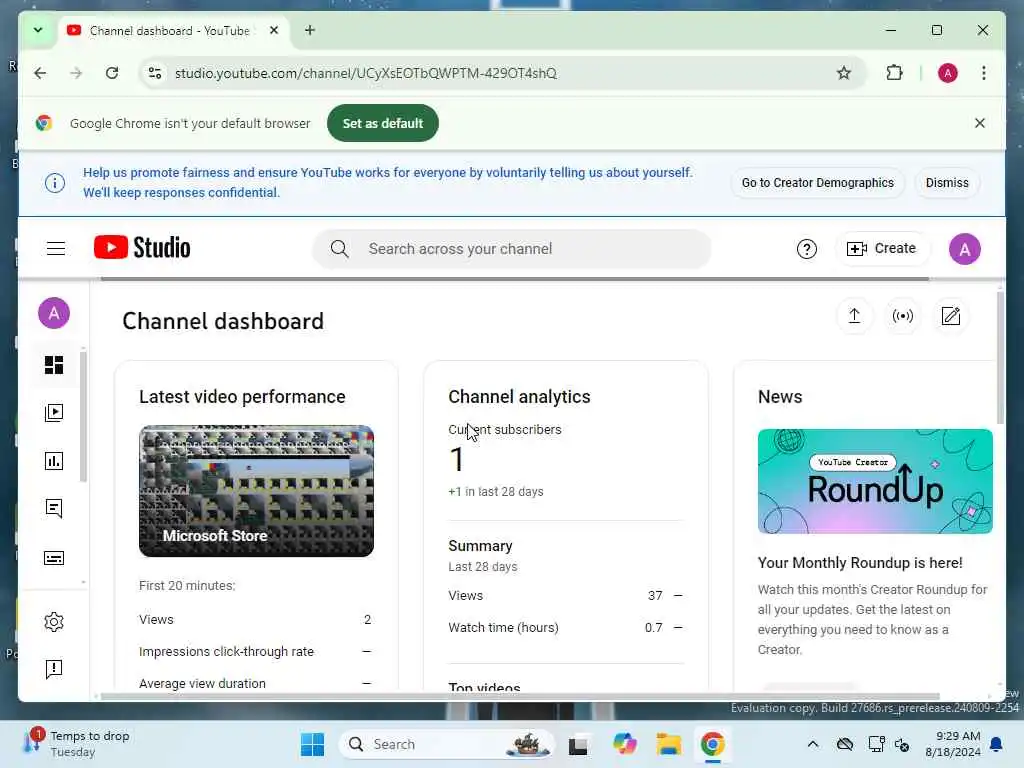Viewport: 1024px width, 768px height.
Task: Click the Upload videos arrow icon
Action: point(854,316)
